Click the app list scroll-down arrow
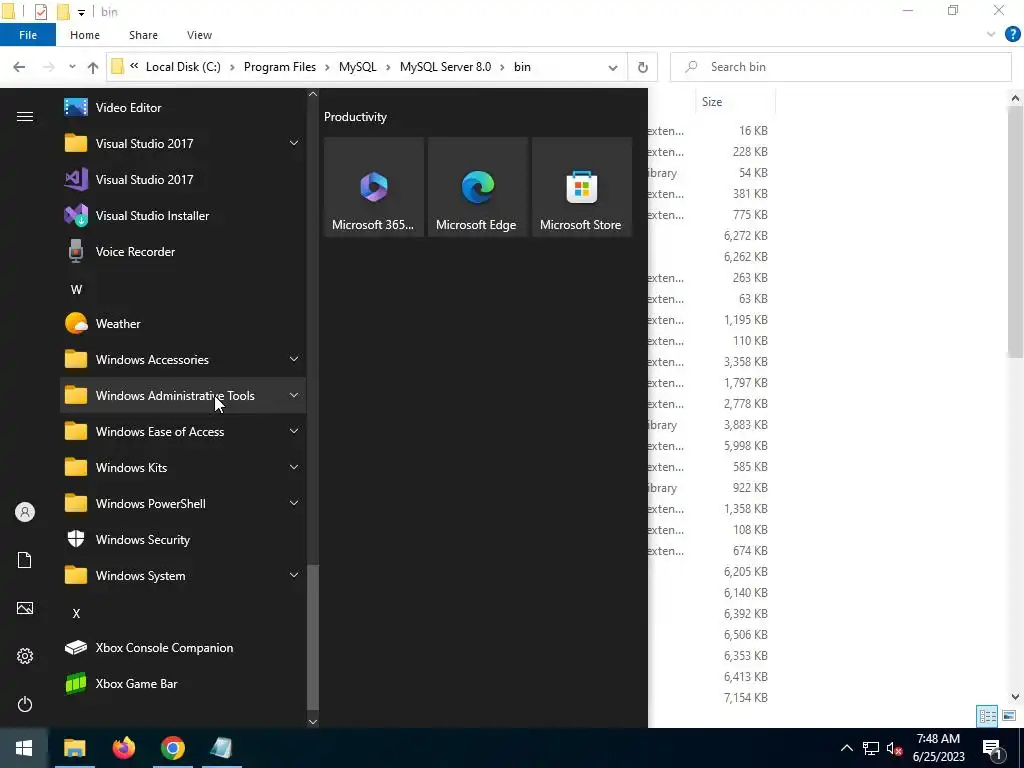 point(313,722)
